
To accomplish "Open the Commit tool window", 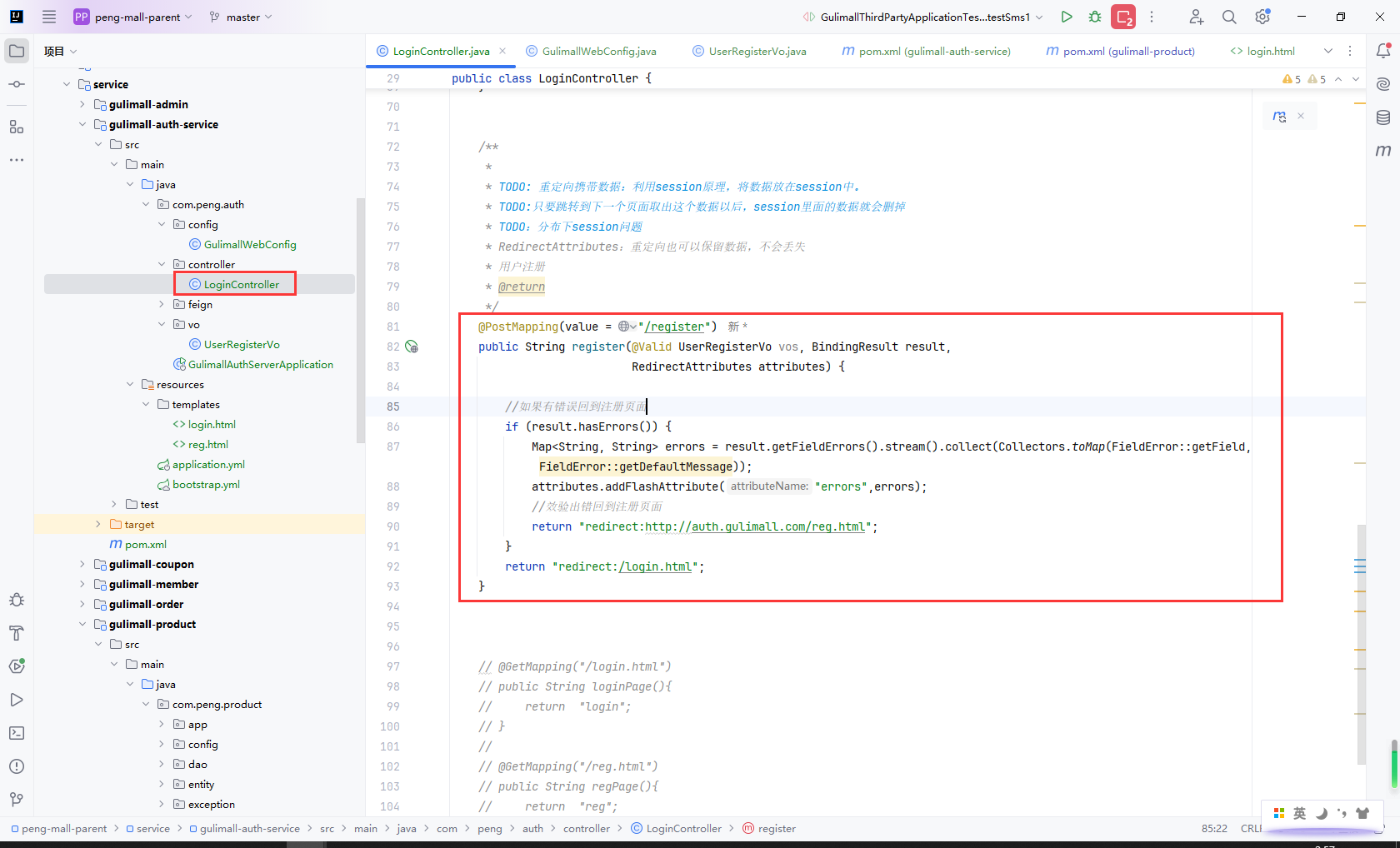I will [x=17, y=84].
